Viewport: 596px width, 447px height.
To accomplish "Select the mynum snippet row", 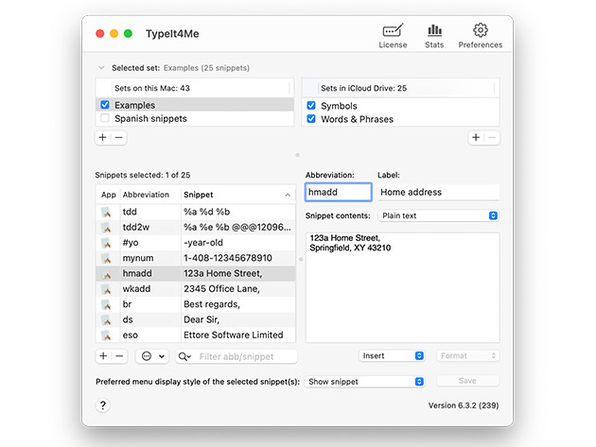I will point(195,258).
